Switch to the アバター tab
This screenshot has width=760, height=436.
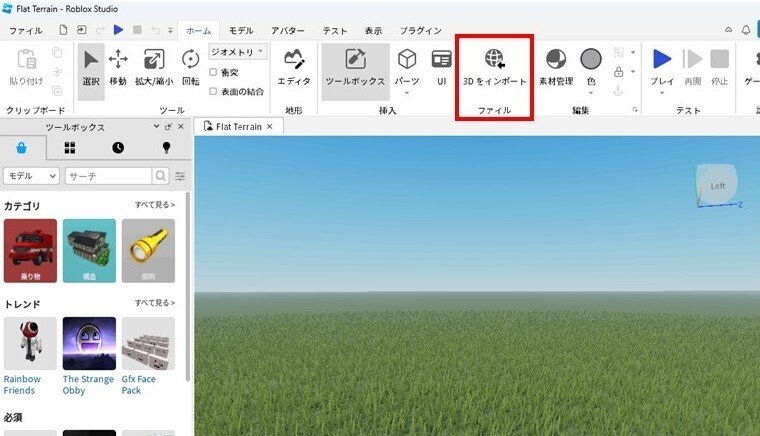287,31
